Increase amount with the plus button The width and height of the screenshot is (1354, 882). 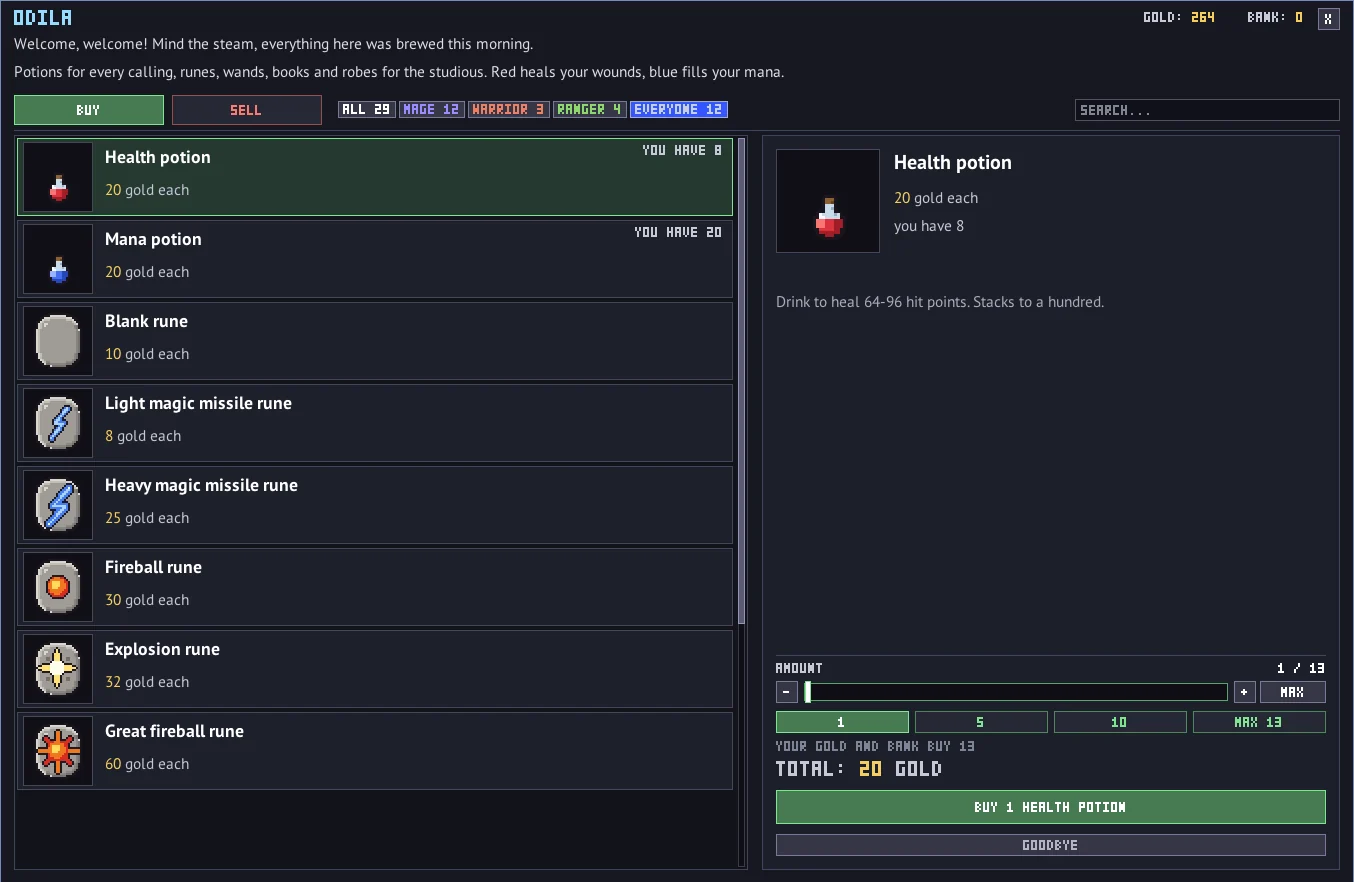click(1245, 692)
